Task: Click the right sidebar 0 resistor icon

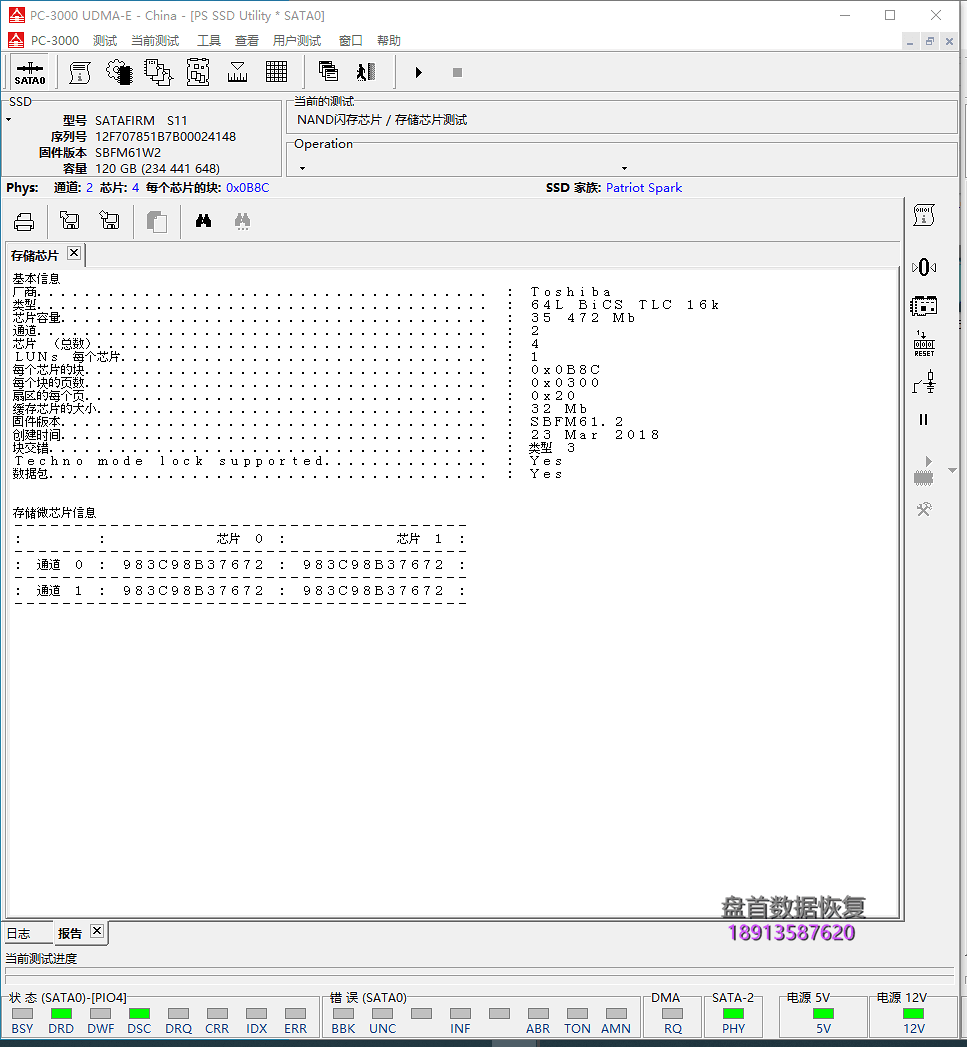Action: tap(924, 267)
